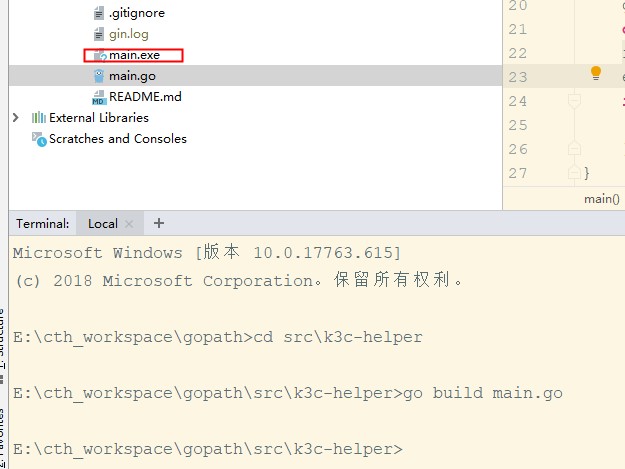Click the go build main.go command line
The height and width of the screenshot is (469, 625).
pyautogui.click(x=288, y=393)
